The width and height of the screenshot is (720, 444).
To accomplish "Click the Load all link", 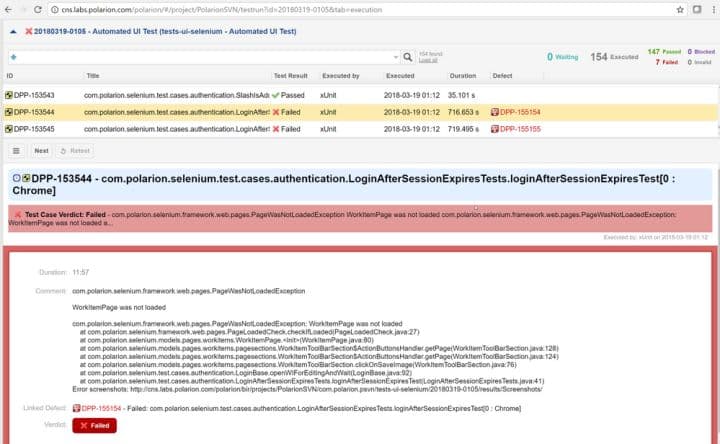I will 427,61.
